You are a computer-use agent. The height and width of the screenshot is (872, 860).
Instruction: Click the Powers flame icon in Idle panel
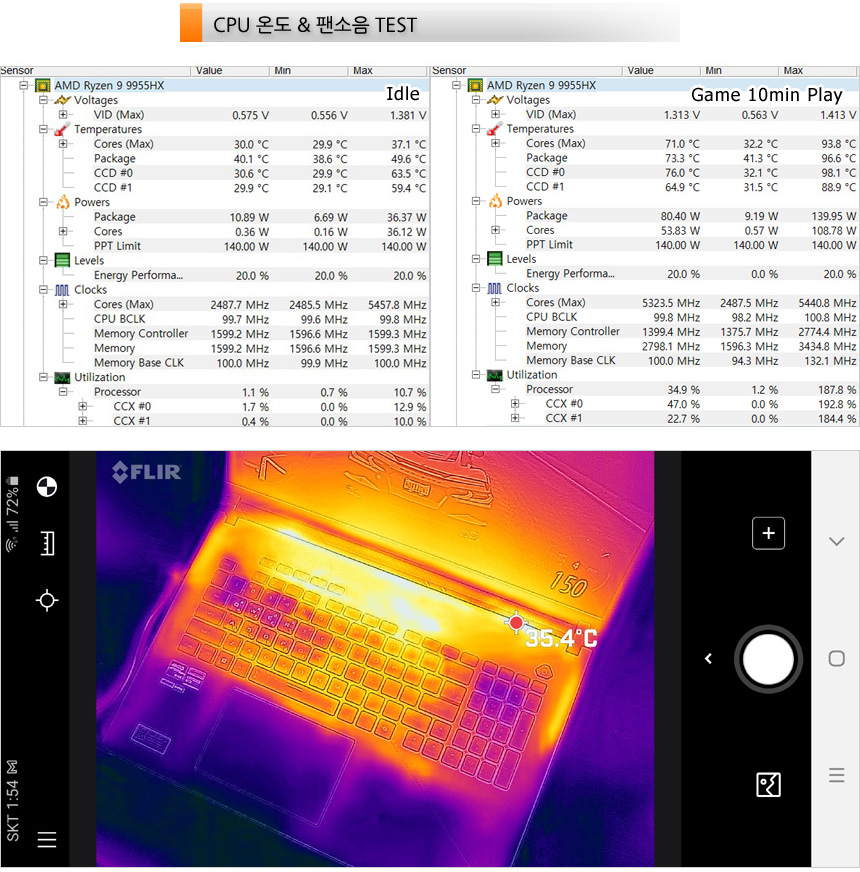click(62, 202)
